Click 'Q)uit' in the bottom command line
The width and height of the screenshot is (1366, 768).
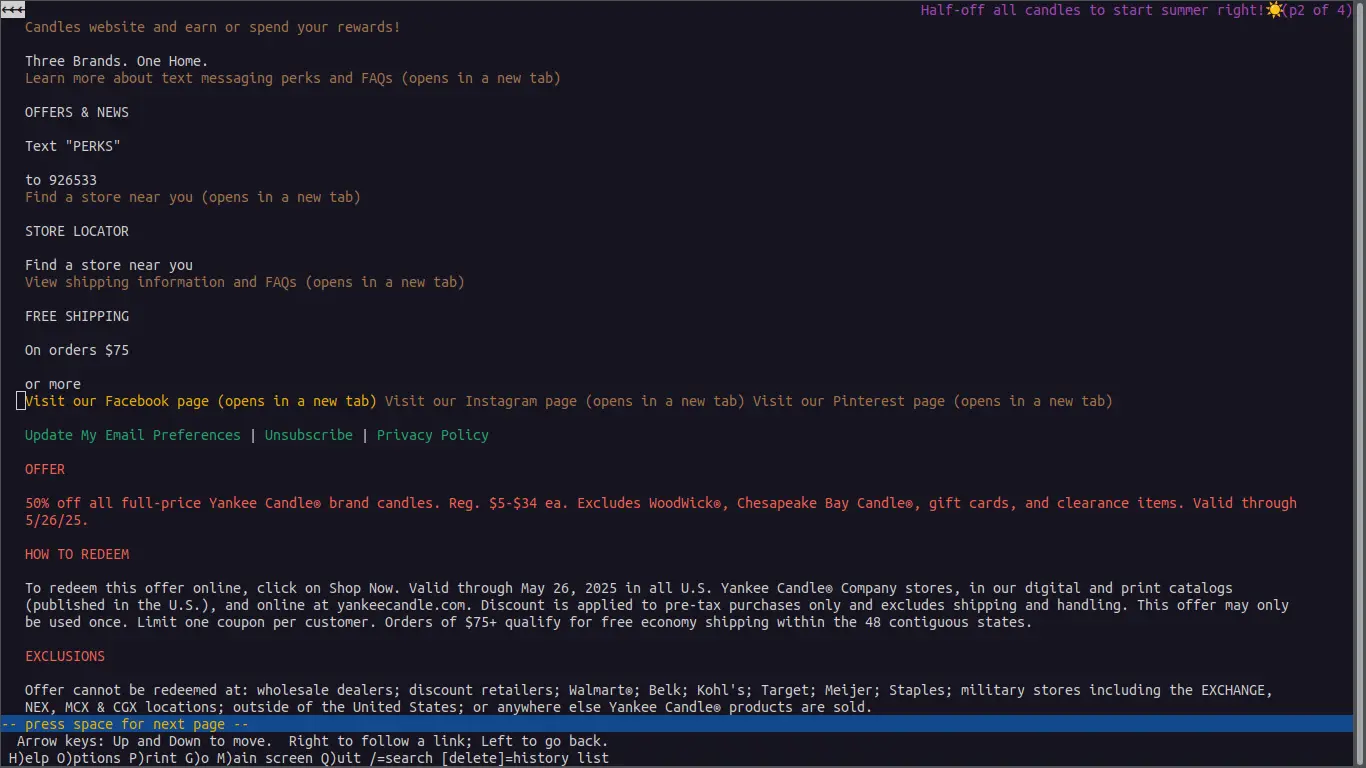click(341, 758)
